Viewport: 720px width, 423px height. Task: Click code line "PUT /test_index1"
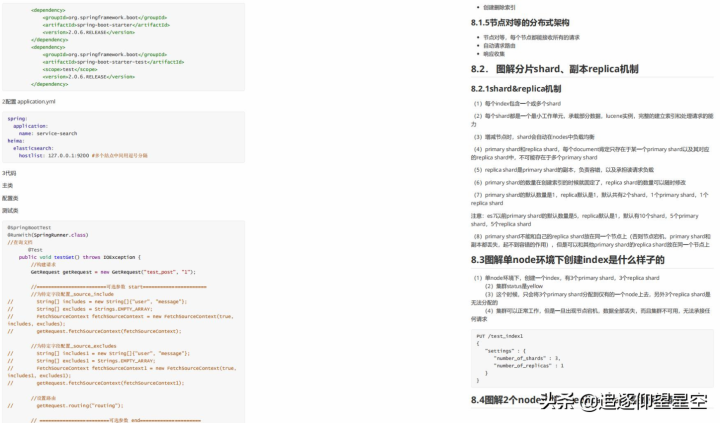click(500, 336)
